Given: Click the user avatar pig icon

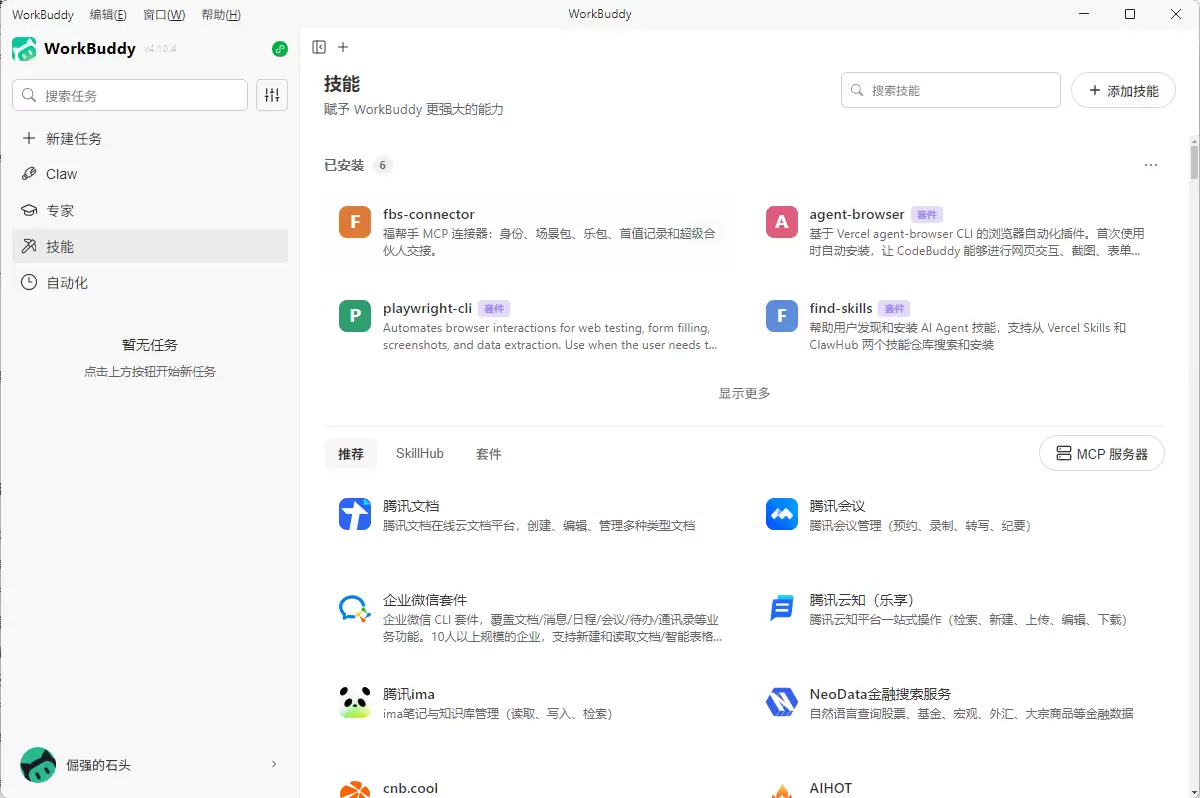Looking at the screenshot, I should tap(38, 765).
